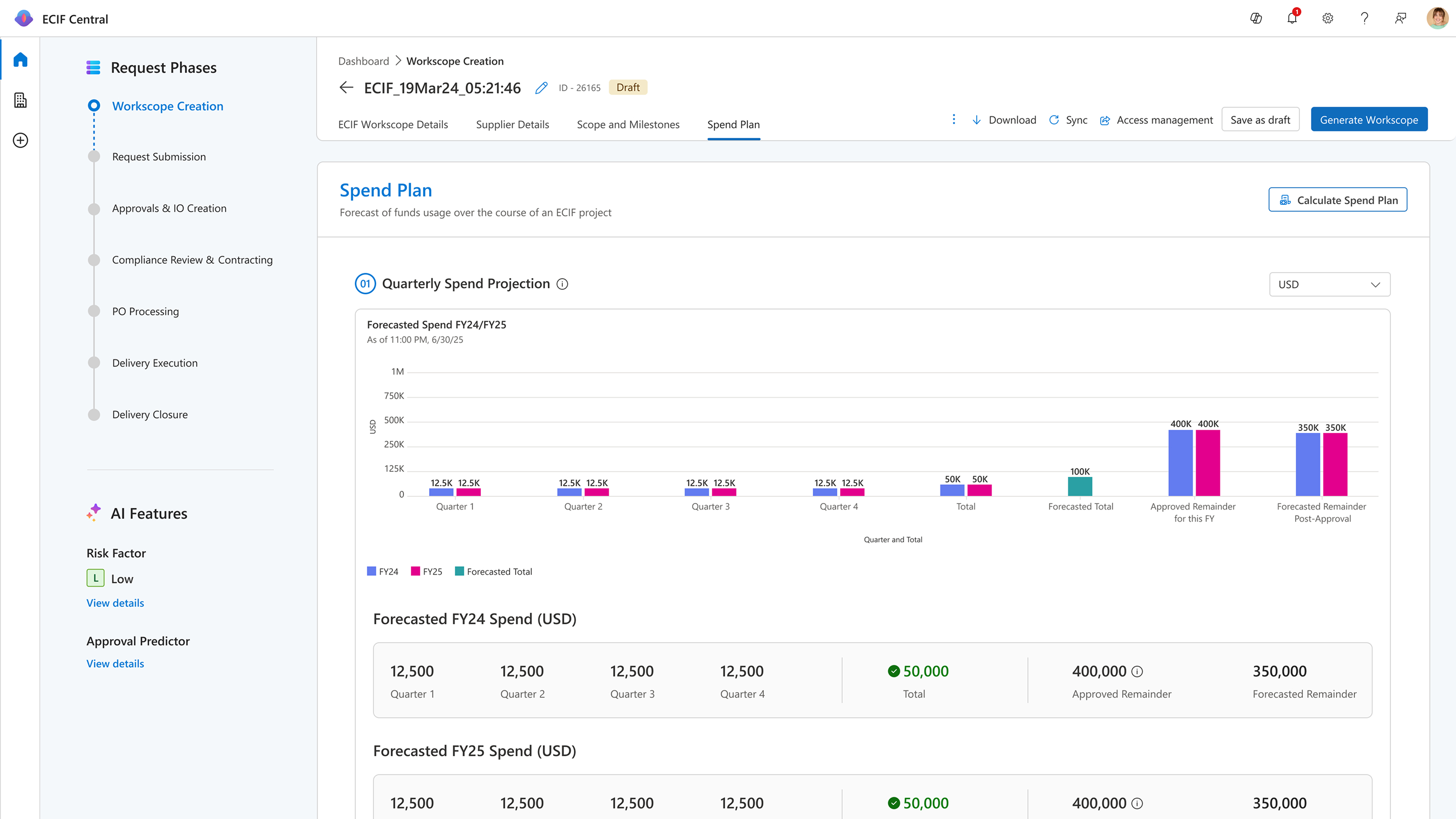
Task: Toggle Forecasted Total legend entry
Action: pos(493,571)
